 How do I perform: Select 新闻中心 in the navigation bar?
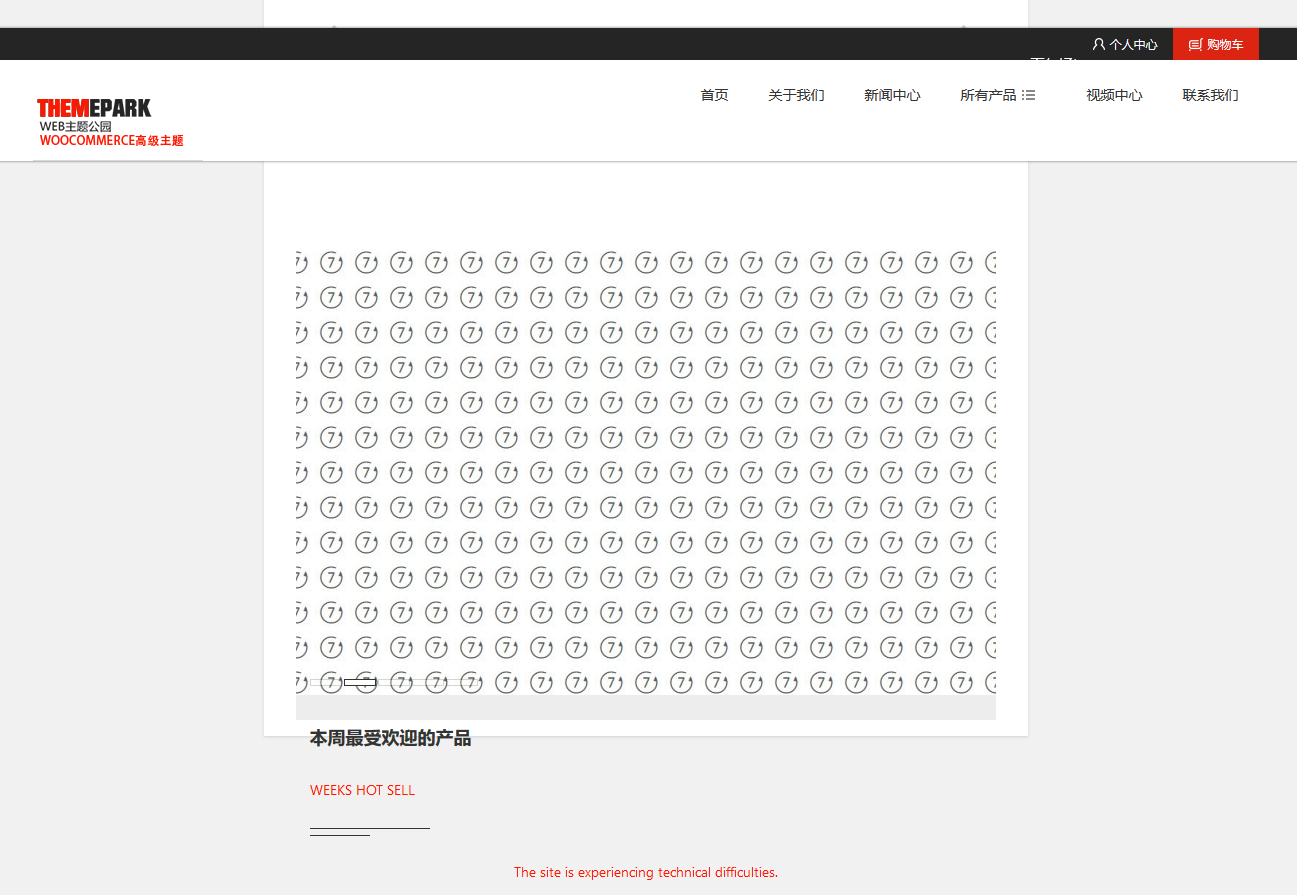point(892,95)
